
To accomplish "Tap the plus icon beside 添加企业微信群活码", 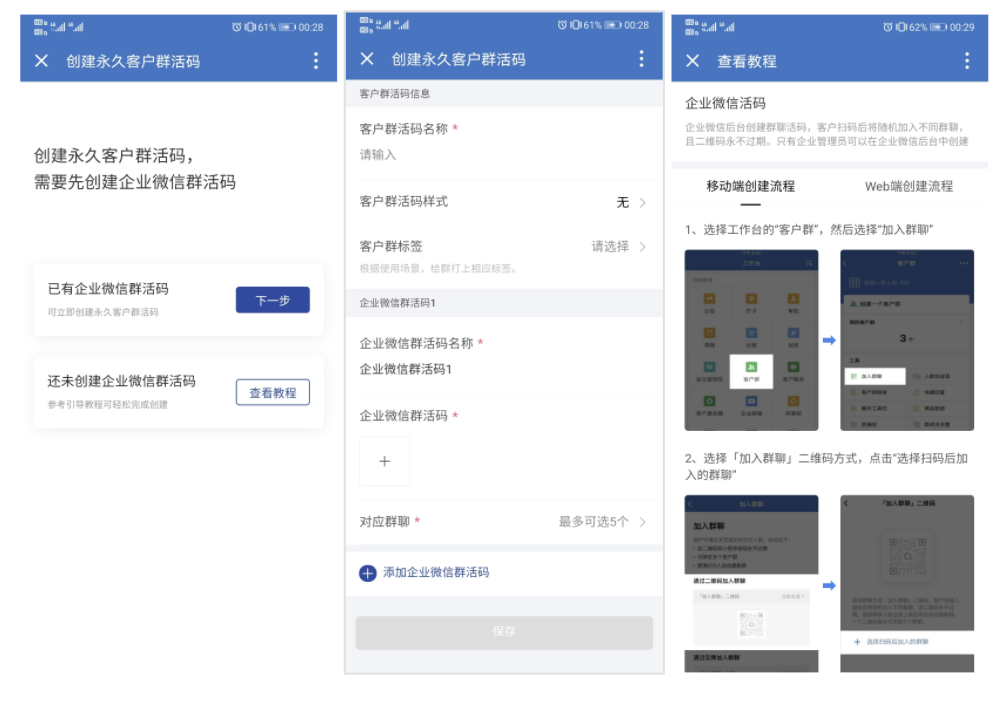I will (368, 573).
